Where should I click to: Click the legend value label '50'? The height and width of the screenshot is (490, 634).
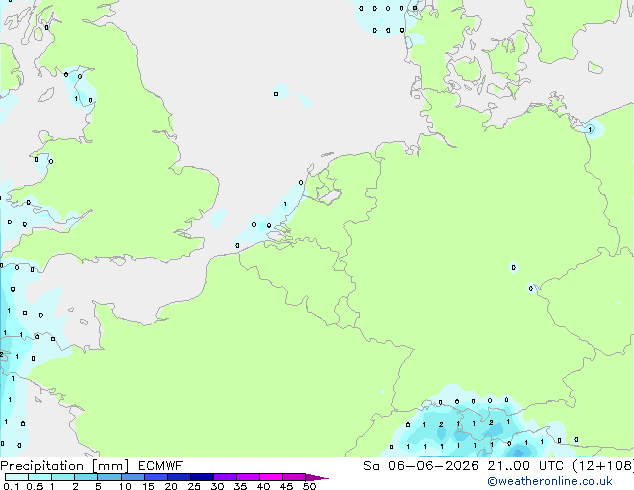309,486
